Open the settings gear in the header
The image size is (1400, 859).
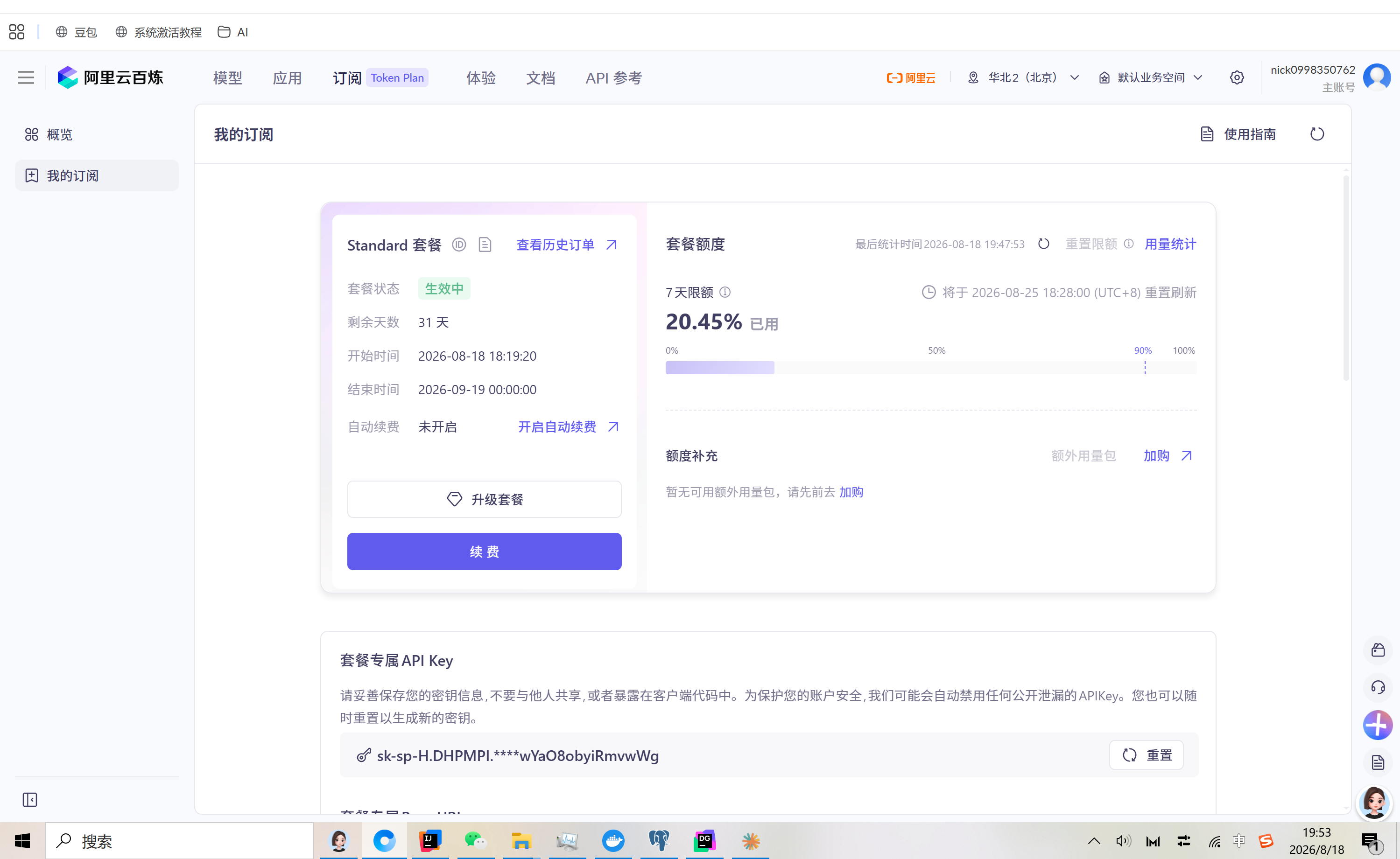(1237, 77)
